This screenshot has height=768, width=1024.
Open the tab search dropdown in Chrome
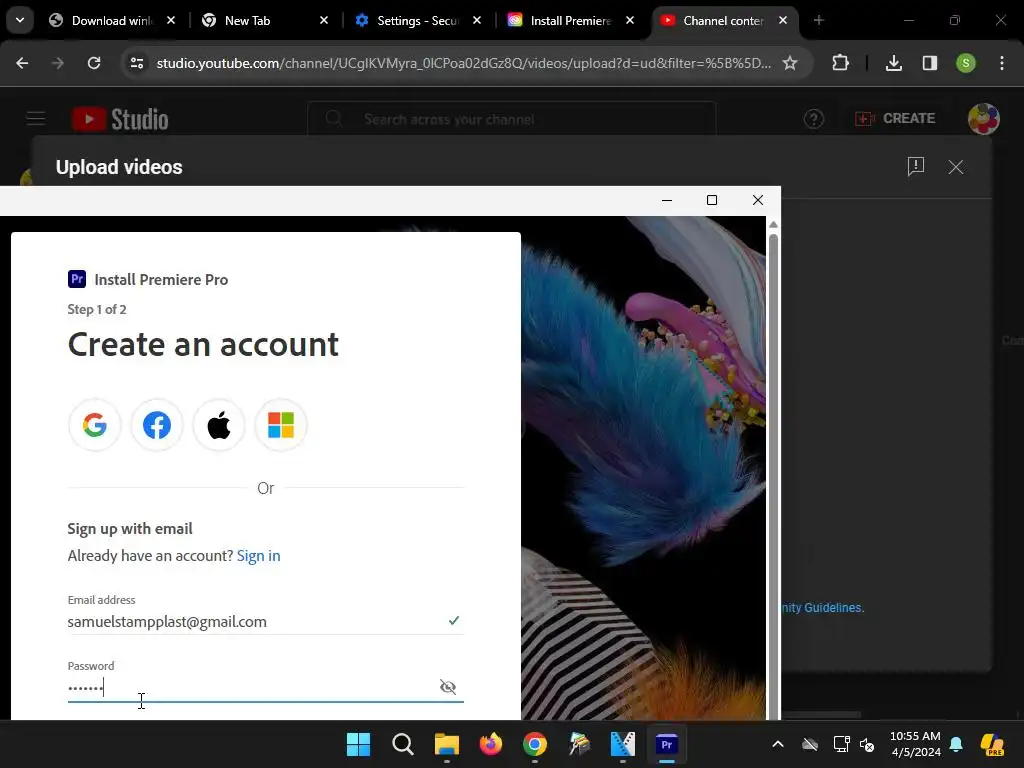(20, 20)
